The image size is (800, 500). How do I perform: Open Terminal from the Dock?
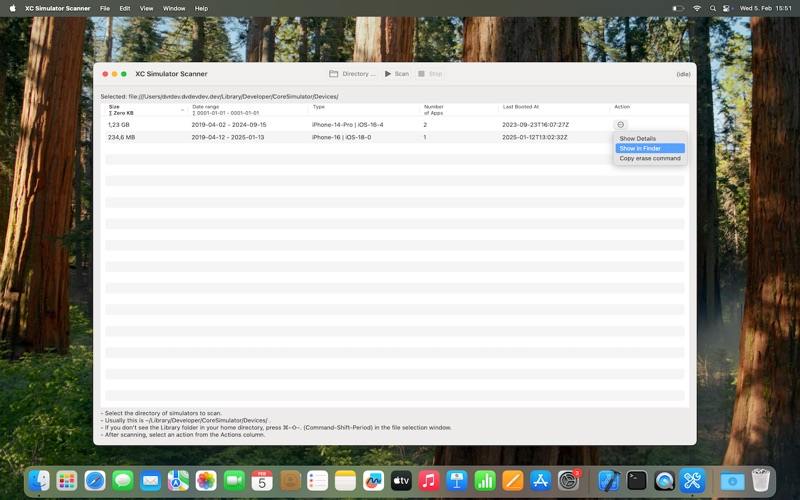(637, 481)
